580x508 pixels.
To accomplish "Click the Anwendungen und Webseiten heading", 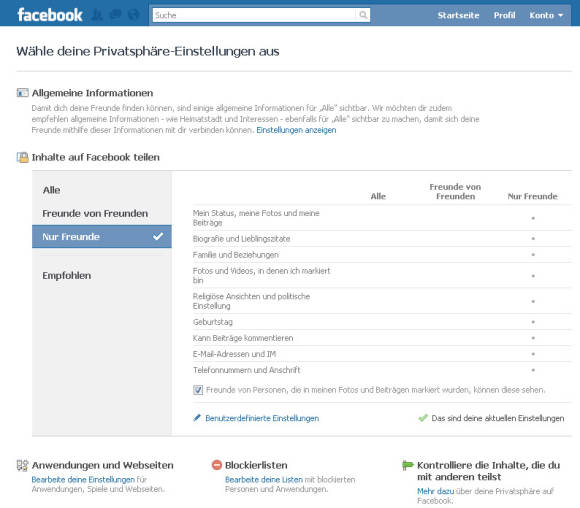I will 102,465.
